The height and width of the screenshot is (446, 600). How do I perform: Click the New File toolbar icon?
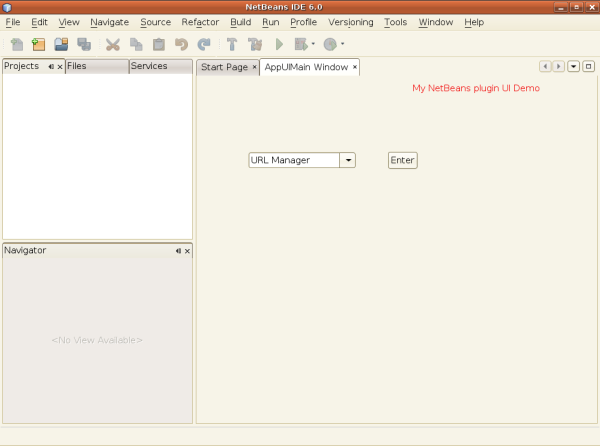click(16, 44)
